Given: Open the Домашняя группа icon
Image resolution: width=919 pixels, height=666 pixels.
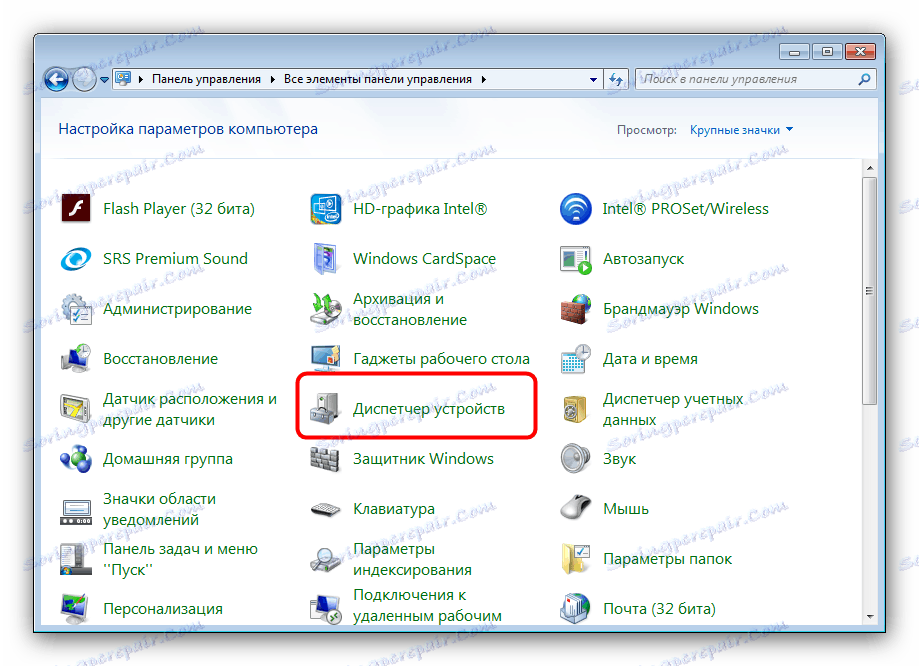Looking at the screenshot, I should point(76,459).
